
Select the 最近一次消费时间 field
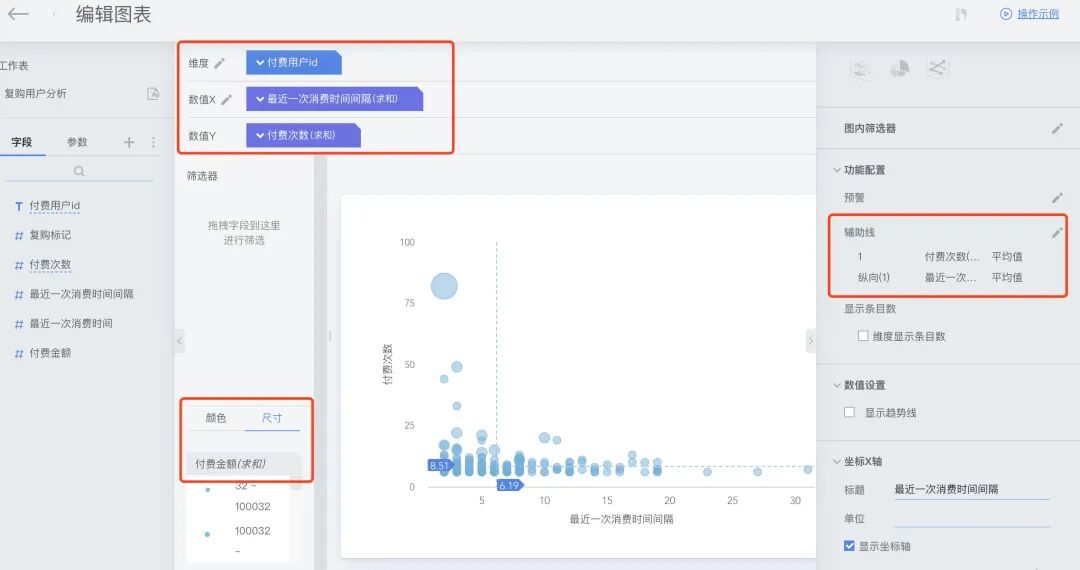[71, 324]
